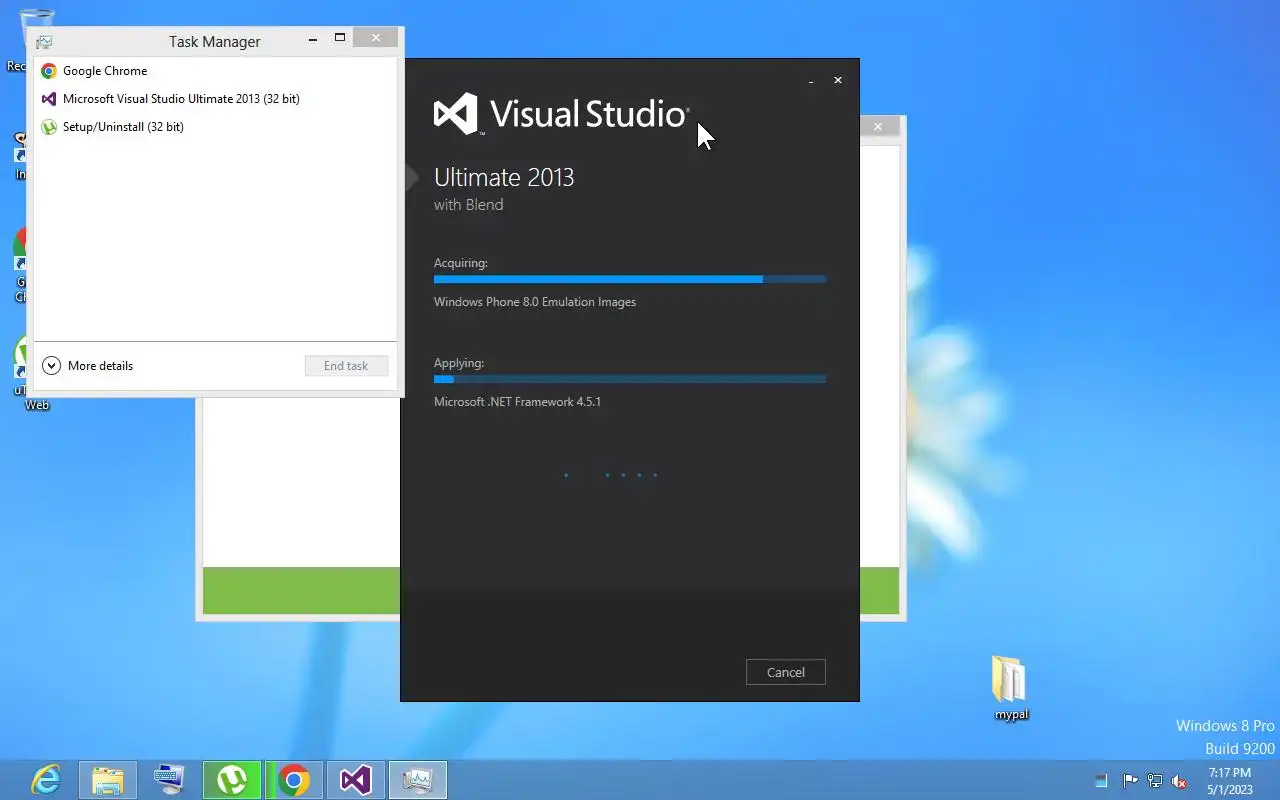Open the mypal folder on desktop
The width and height of the screenshot is (1280, 800).
click(1011, 688)
